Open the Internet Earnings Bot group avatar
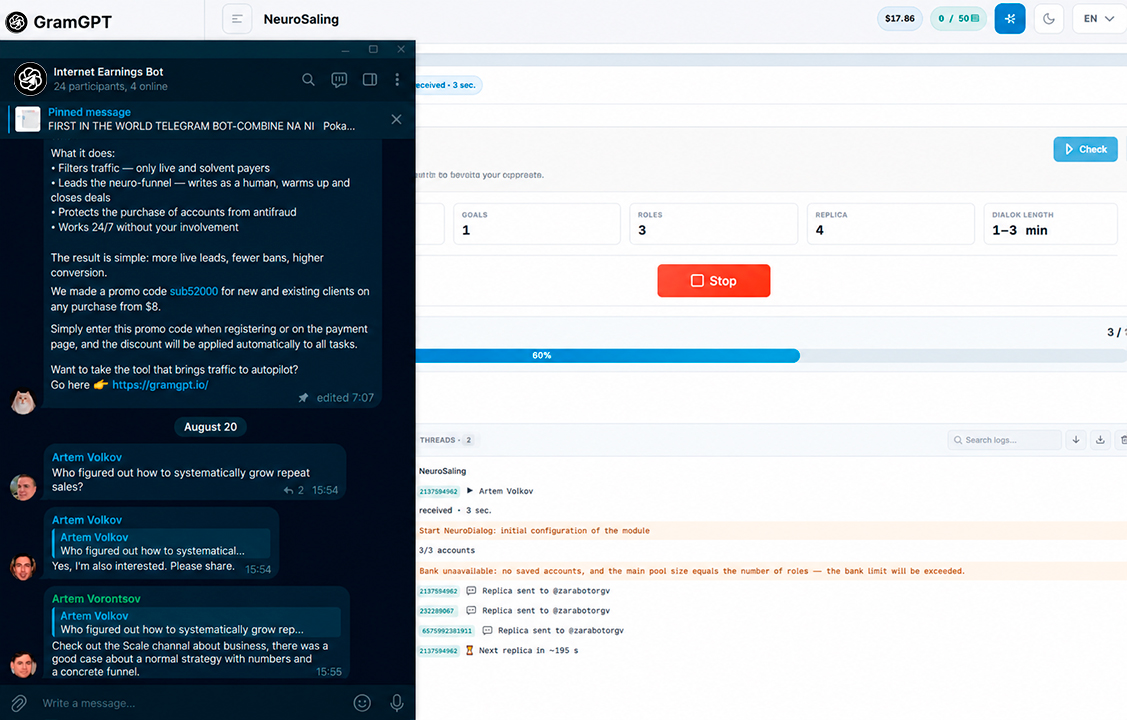The image size is (1127, 720). tap(31, 79)
